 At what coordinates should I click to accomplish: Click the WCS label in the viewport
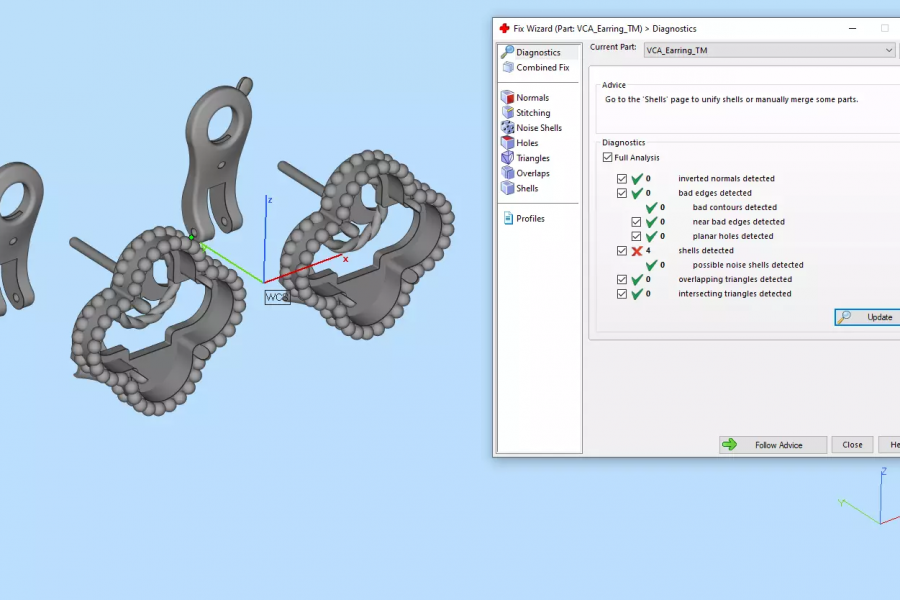(x=277, y=297)
